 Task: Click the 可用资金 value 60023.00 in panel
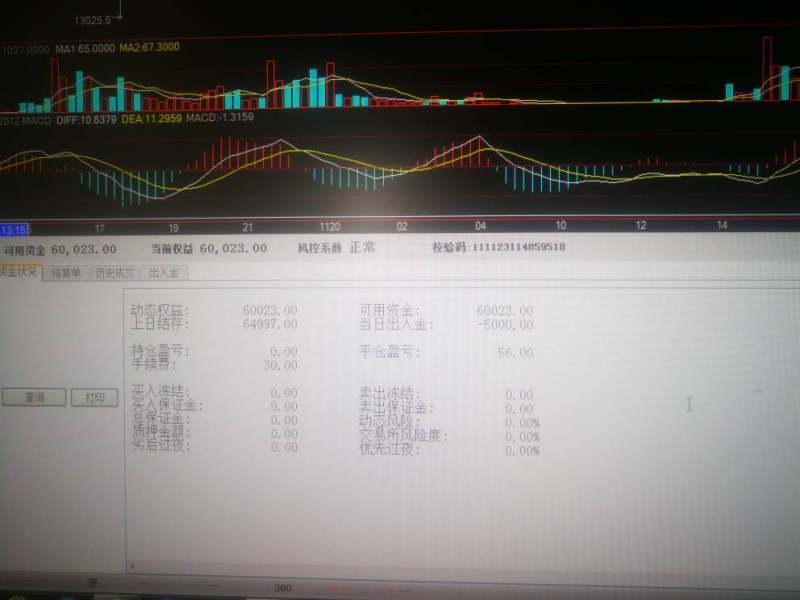pos(505,310)
